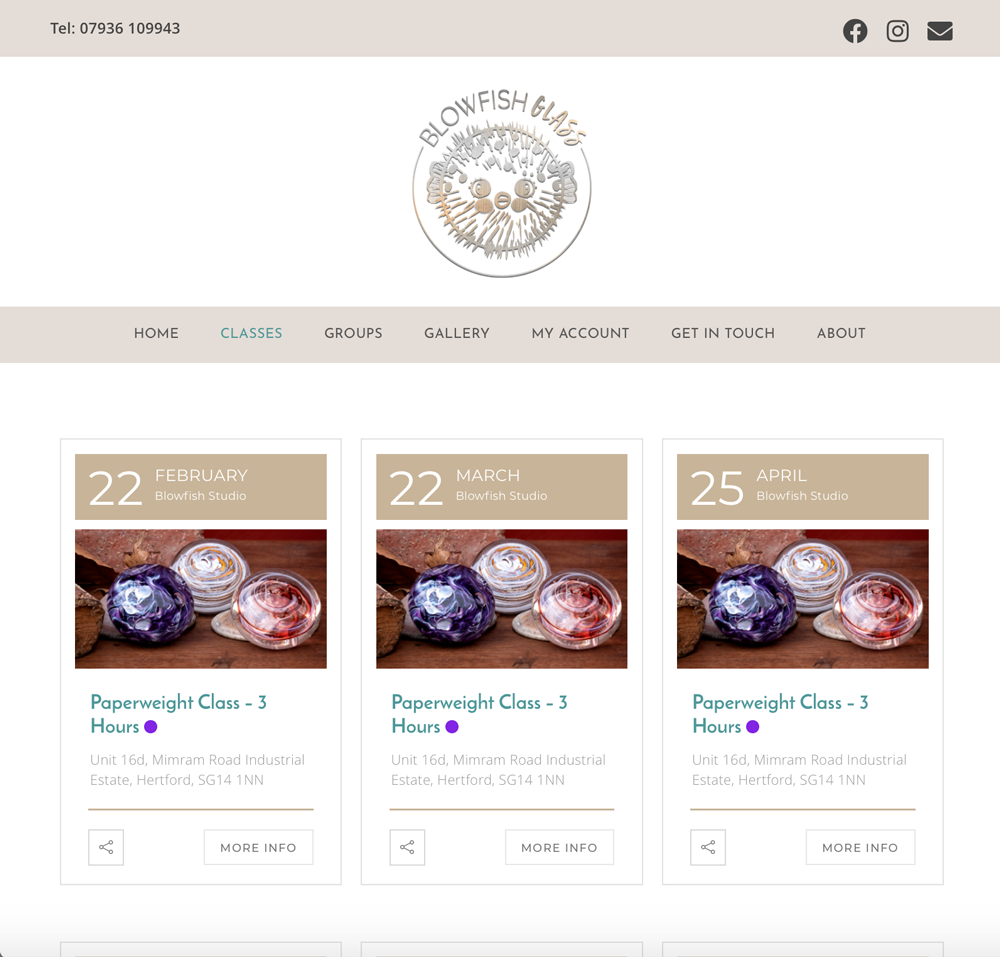
Task: Click the April class paperweight photo
Action: pos(802,599)
